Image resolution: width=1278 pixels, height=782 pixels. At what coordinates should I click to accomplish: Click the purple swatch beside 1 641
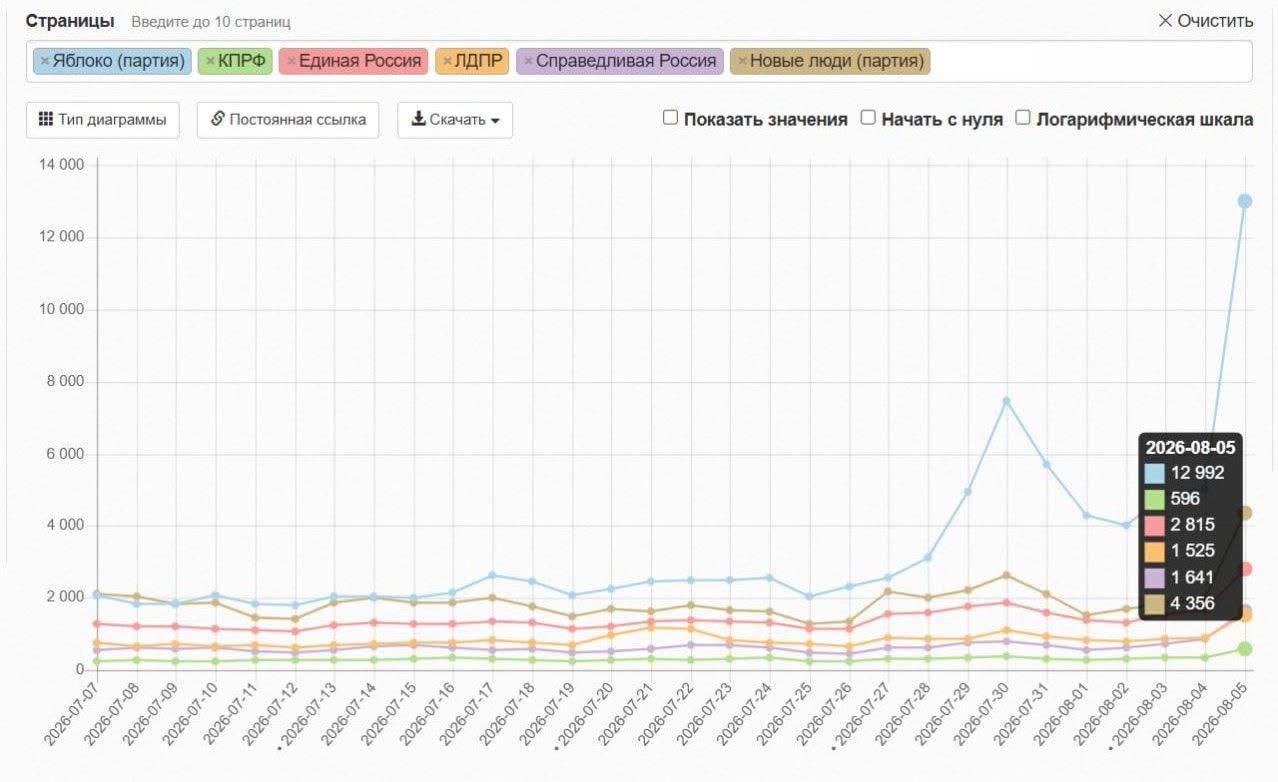[1156, 577]
